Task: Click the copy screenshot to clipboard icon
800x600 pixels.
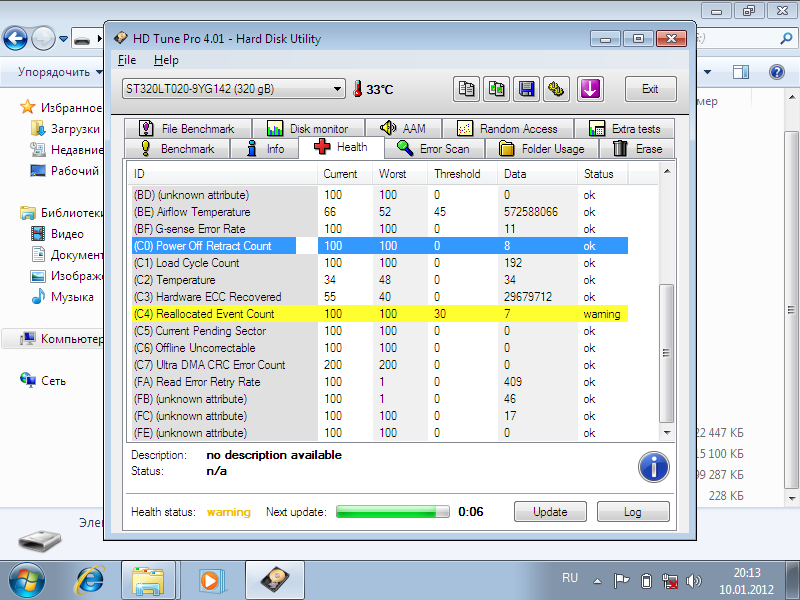Action: click(497, 89)
